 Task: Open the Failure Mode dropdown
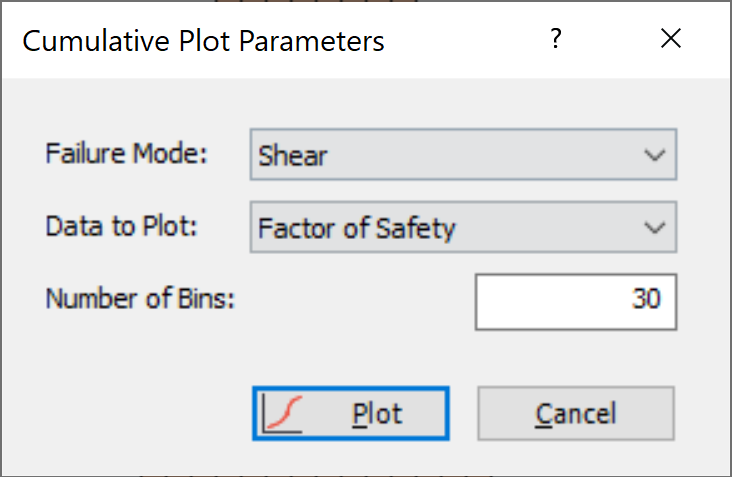(x=463, y=154)
